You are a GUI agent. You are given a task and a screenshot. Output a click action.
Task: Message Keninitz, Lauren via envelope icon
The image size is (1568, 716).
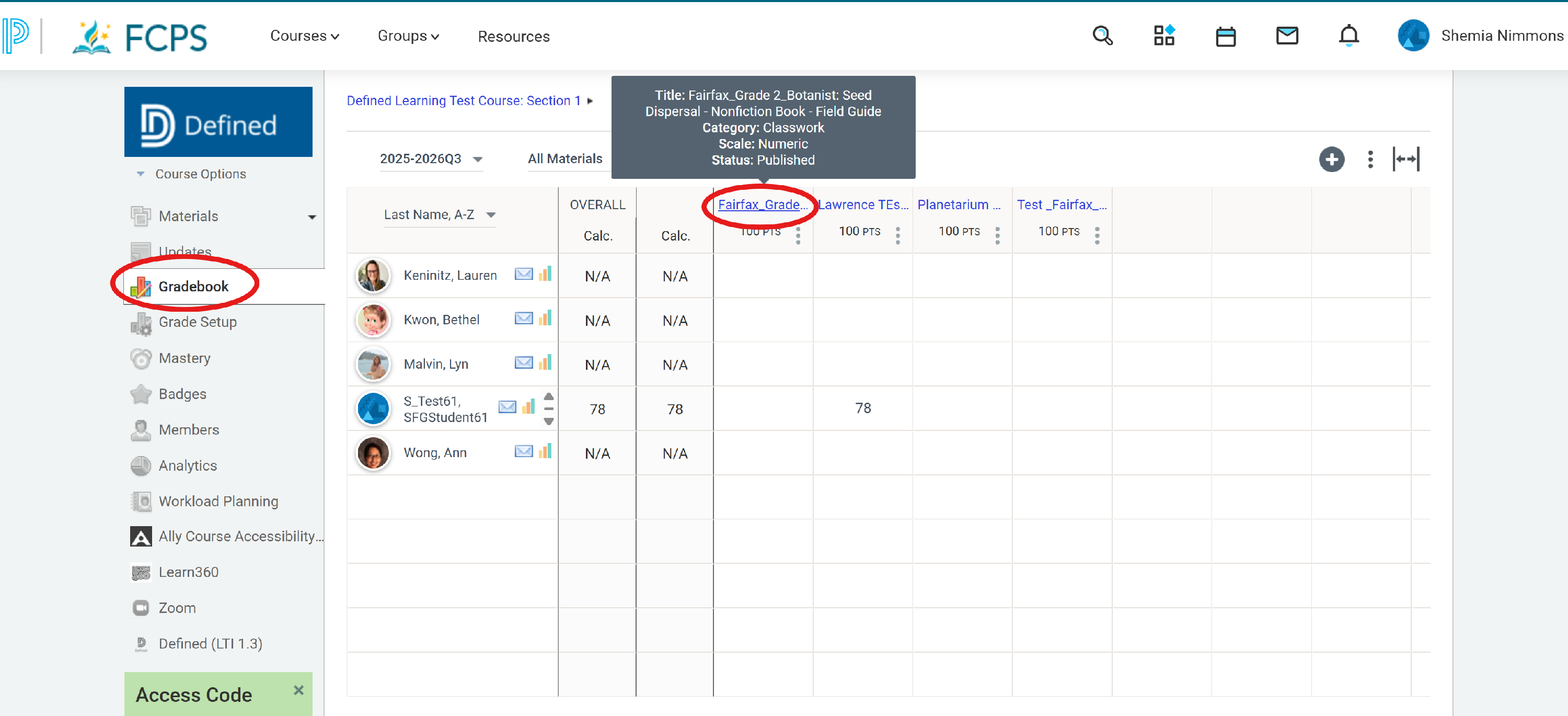click(524, 275)
